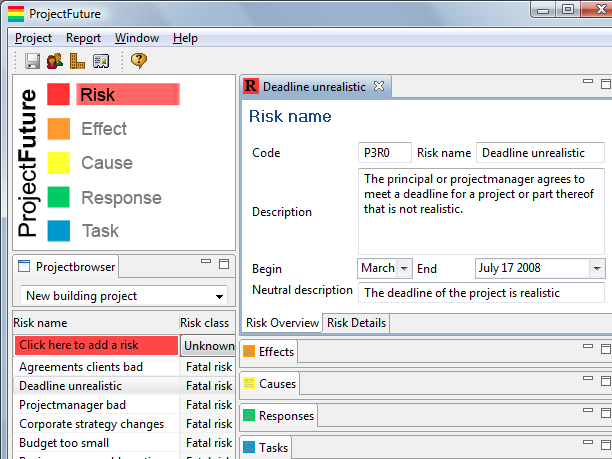Click the Neutral description field
612x459 pixels.
click(481, 292)
